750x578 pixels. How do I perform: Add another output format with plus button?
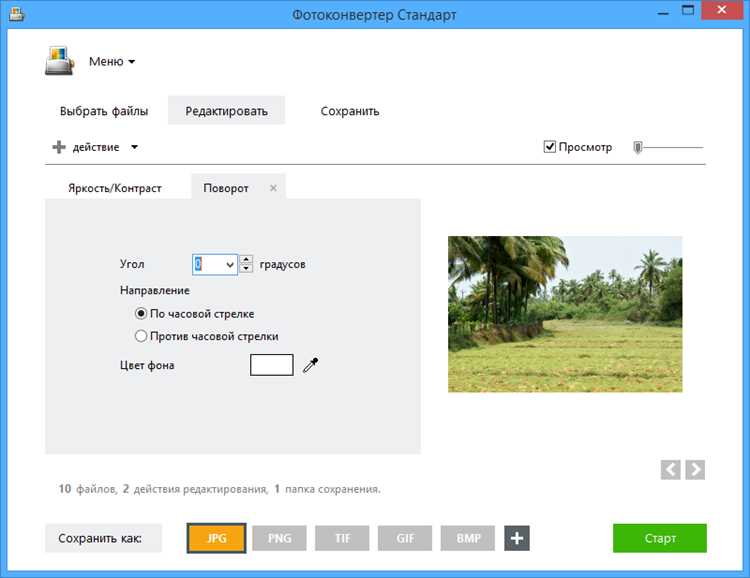(517, 538)
